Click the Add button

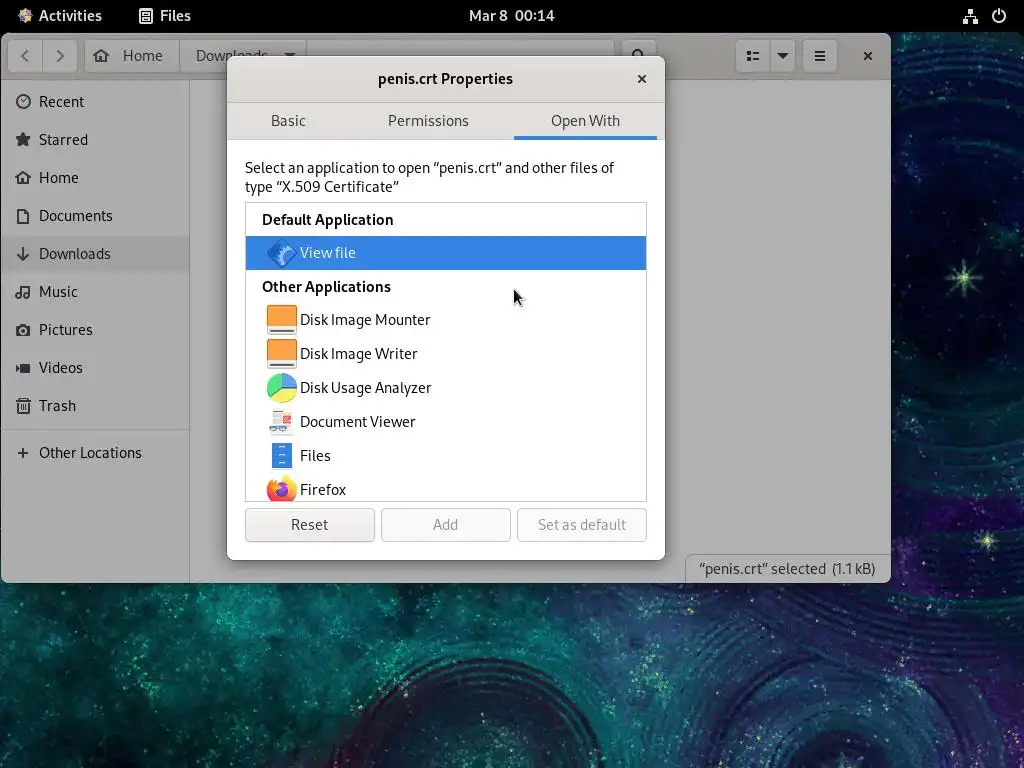click(445, 525)
